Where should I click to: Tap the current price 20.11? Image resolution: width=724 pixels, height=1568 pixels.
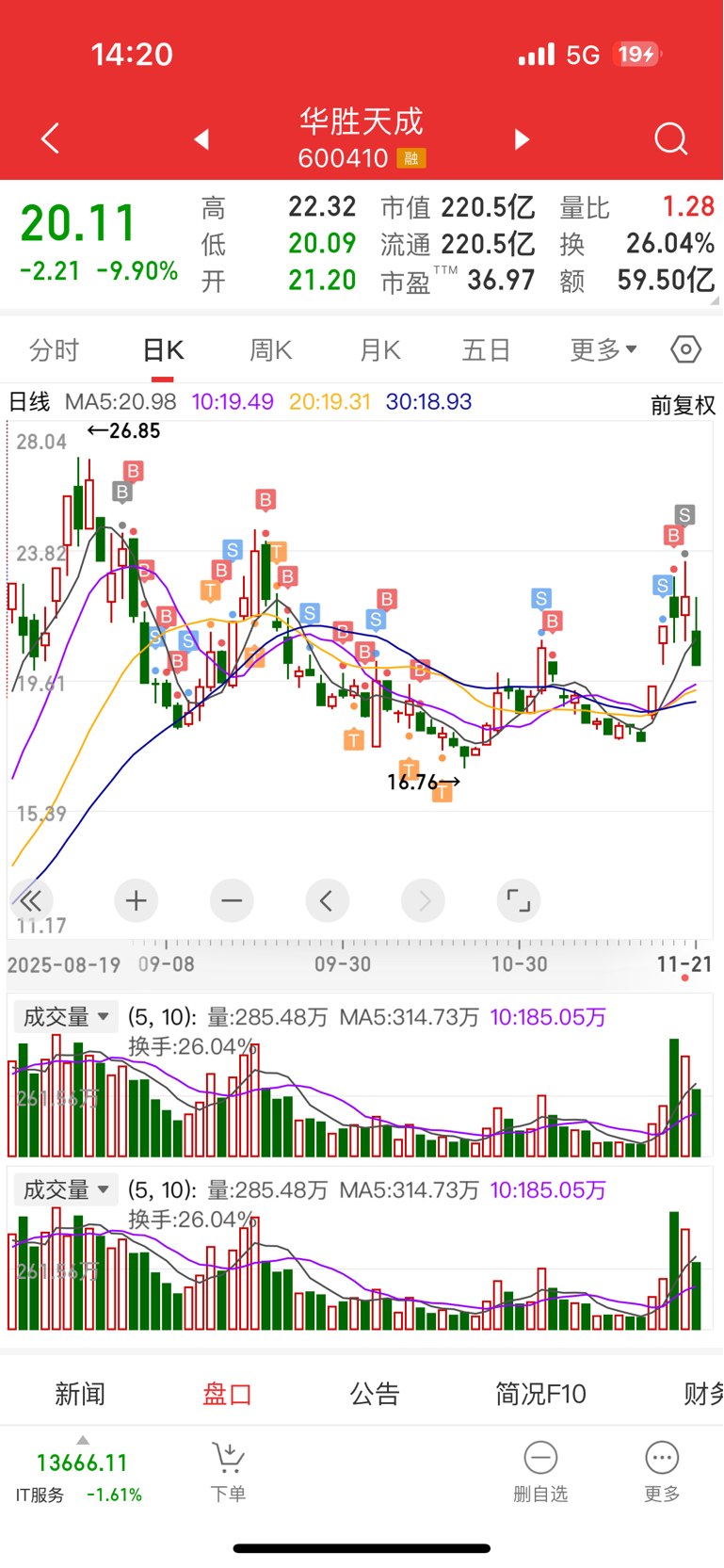(79, 224)
